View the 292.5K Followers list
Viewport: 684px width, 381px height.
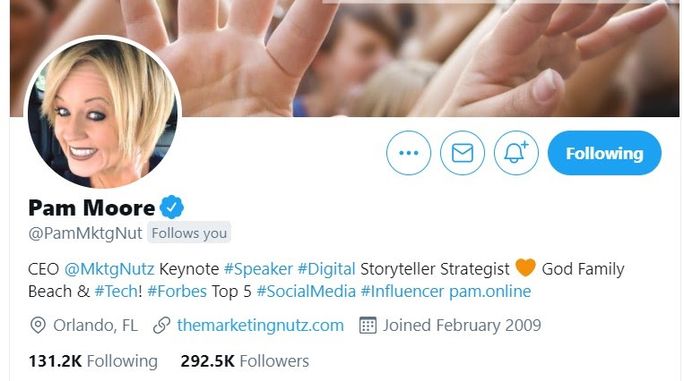click(x=245, y=361)
